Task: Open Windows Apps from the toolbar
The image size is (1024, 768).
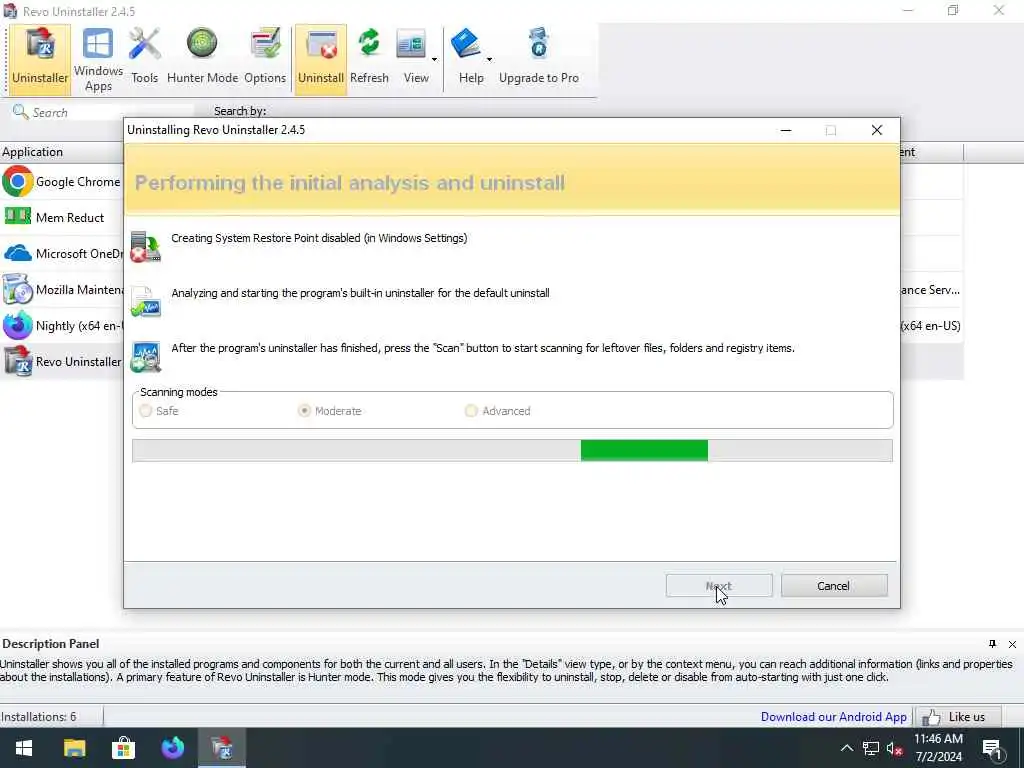Action: (98, 59)
